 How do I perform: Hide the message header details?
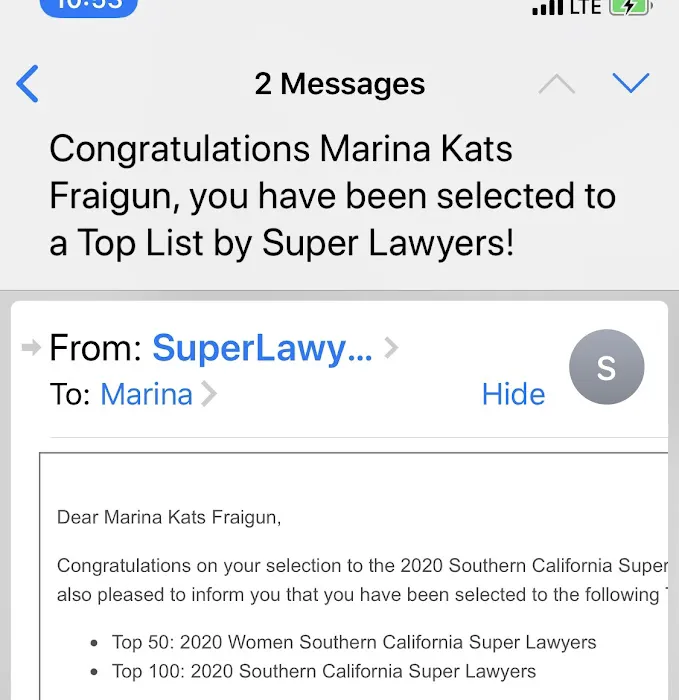pos(513,394)
